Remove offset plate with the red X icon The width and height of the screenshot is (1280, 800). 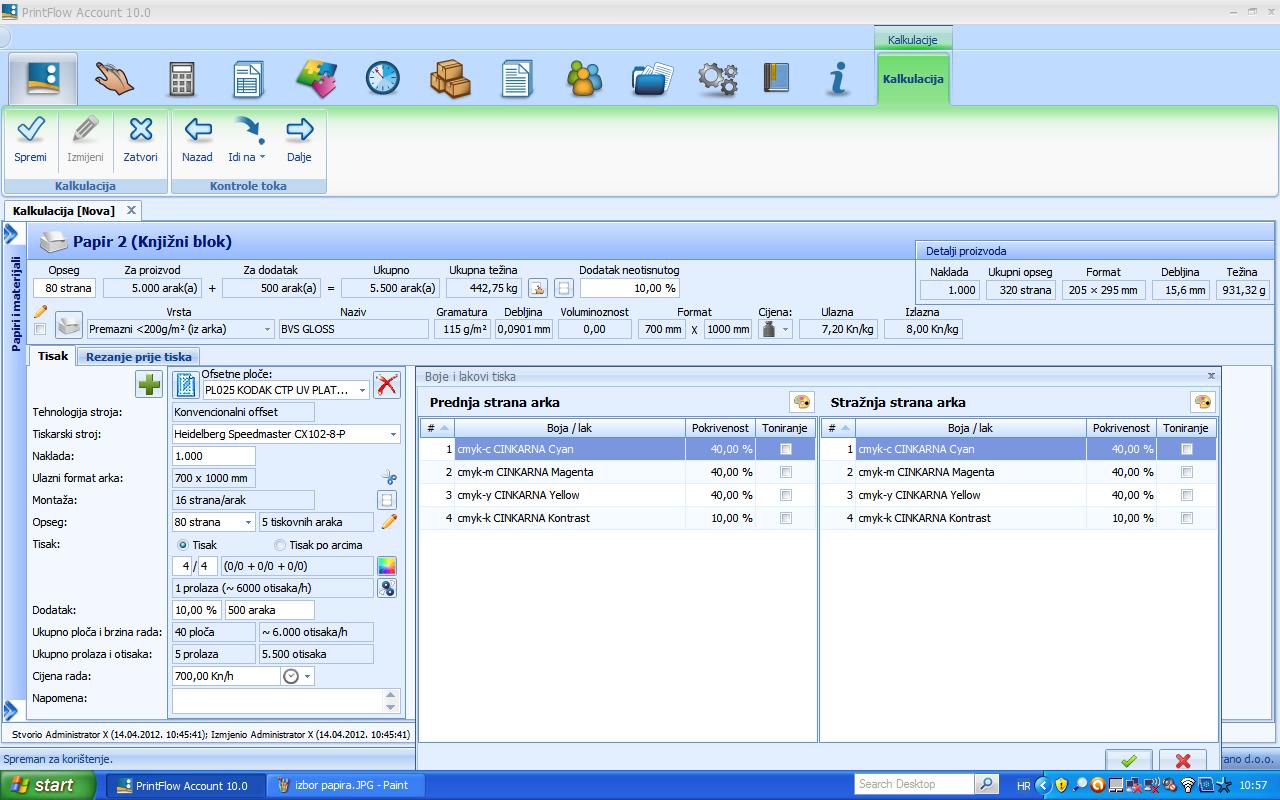tap(387, 384)
